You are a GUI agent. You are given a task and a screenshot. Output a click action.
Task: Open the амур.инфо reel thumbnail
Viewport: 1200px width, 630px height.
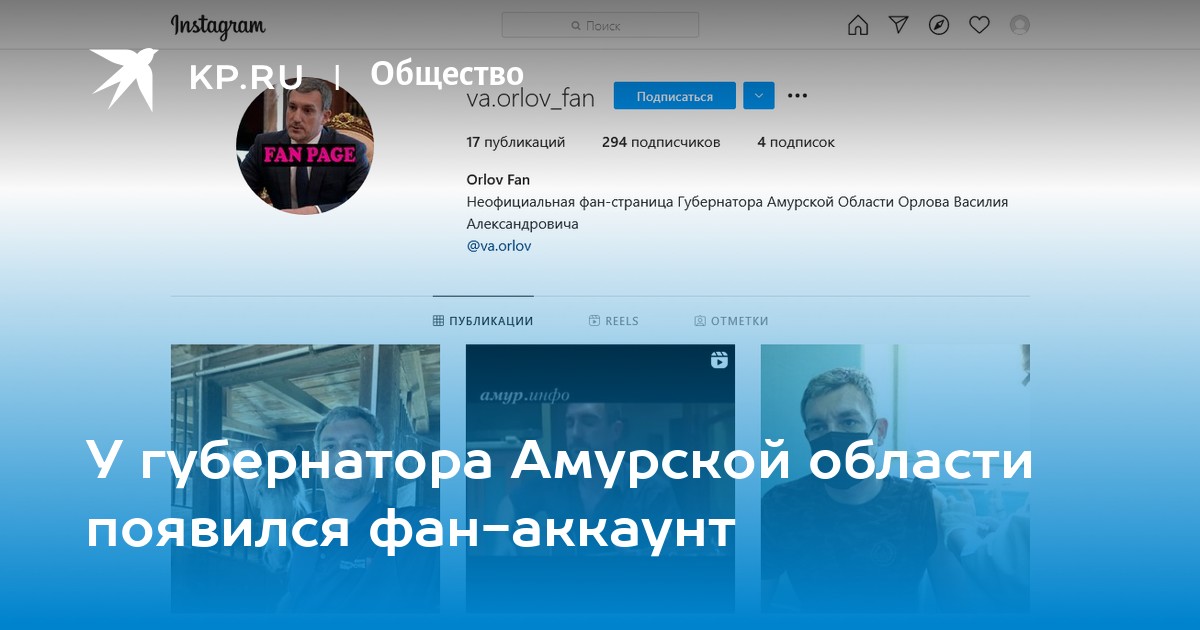[x=600, y=478]
